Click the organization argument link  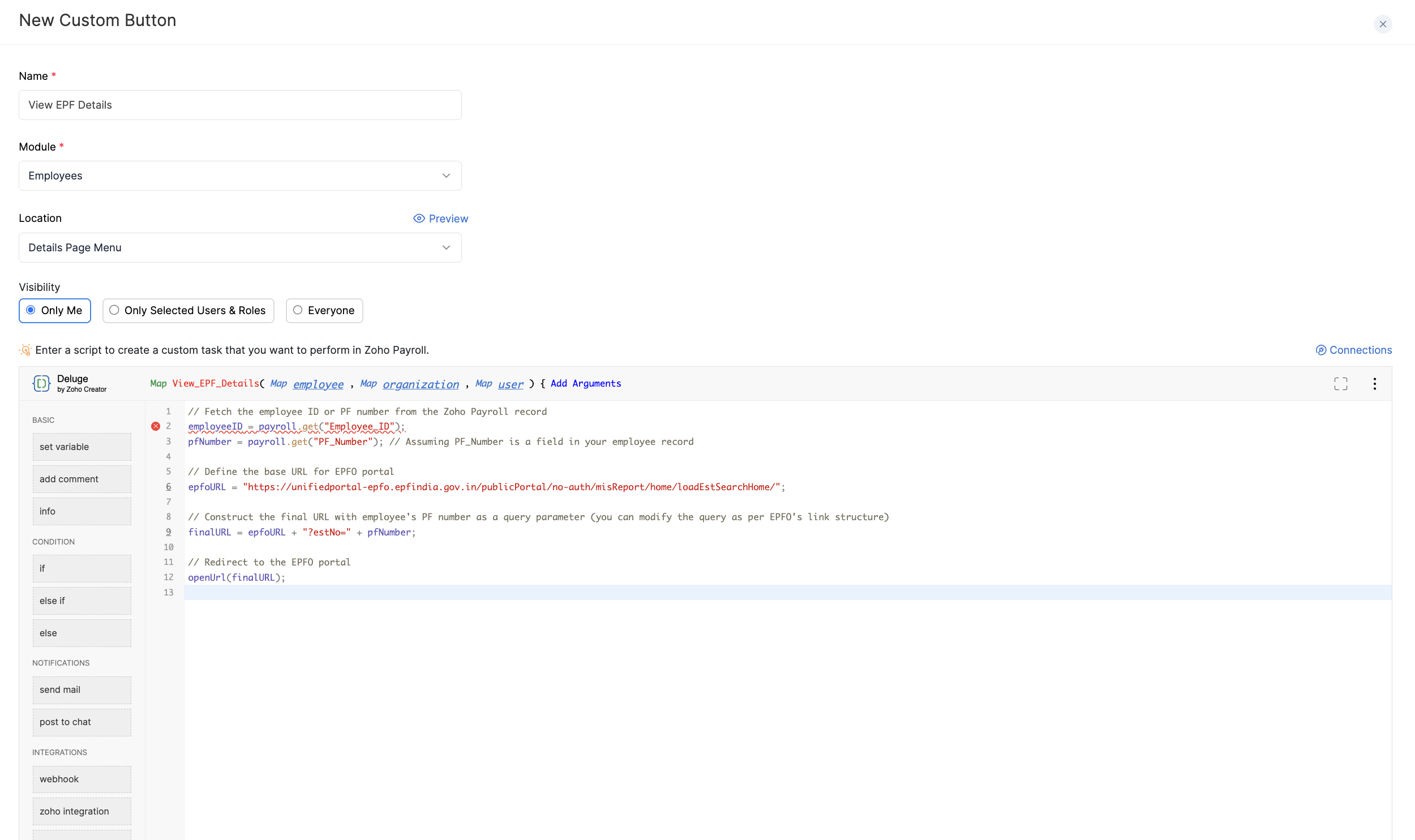pos(421,384)
